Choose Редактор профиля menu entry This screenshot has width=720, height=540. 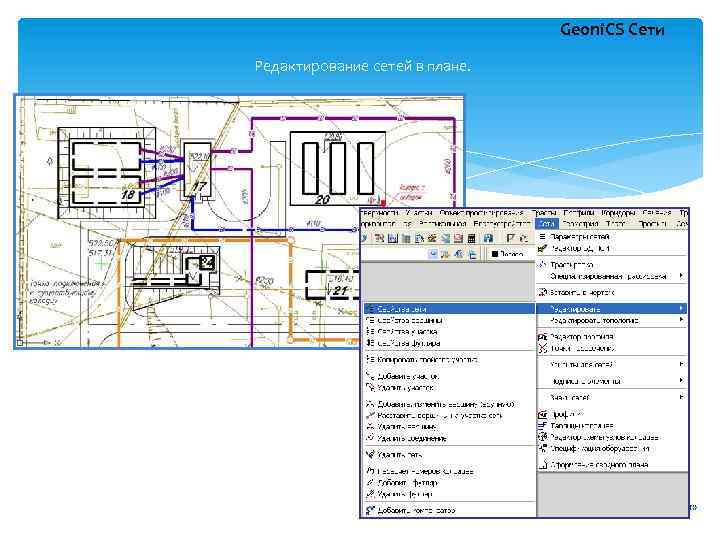582,337
